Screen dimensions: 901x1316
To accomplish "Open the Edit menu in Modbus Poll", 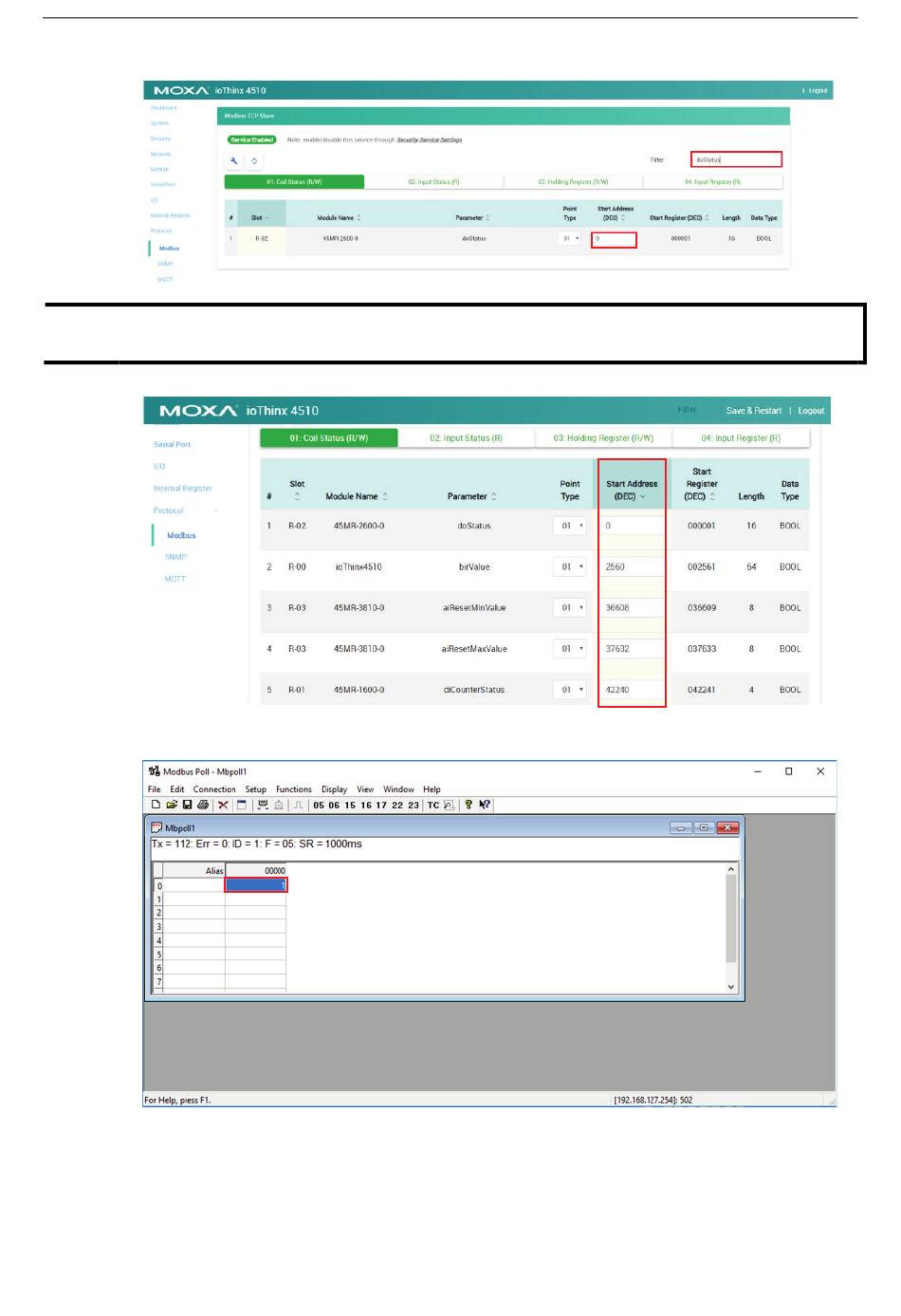I will click(x=177, y=789).
